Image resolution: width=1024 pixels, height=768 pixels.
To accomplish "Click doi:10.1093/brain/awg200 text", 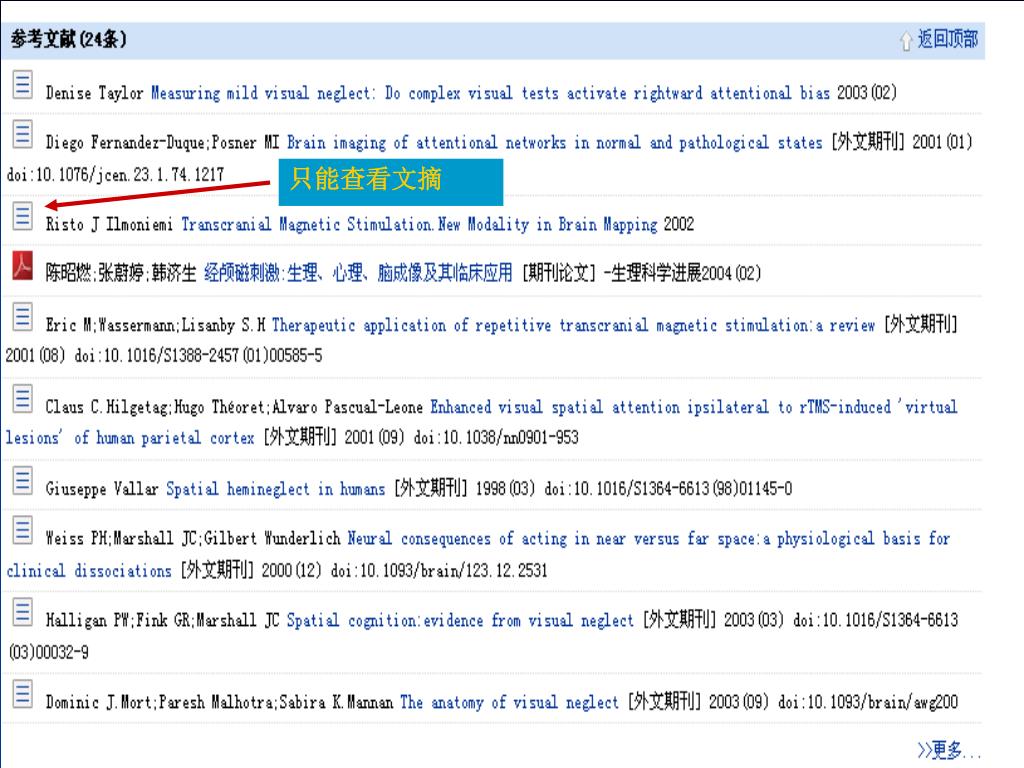I will (x=868, y=702).
